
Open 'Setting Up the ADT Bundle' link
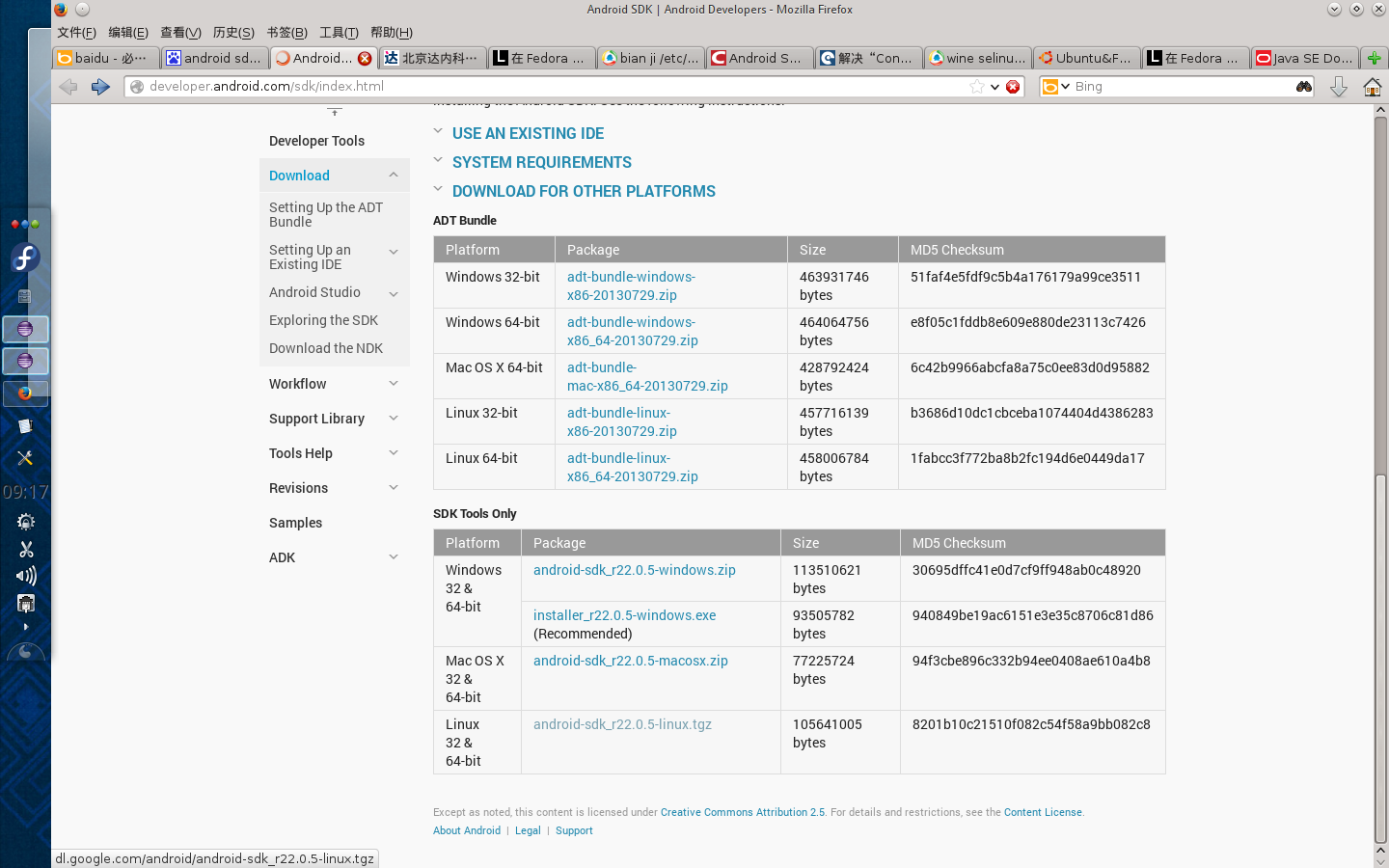coord(325,214)
